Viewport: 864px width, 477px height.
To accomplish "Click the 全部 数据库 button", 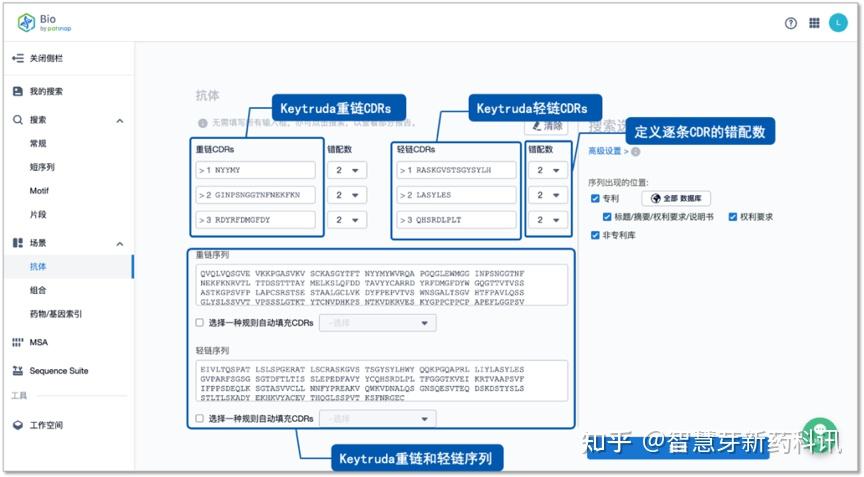I will [x=676, y=198].
